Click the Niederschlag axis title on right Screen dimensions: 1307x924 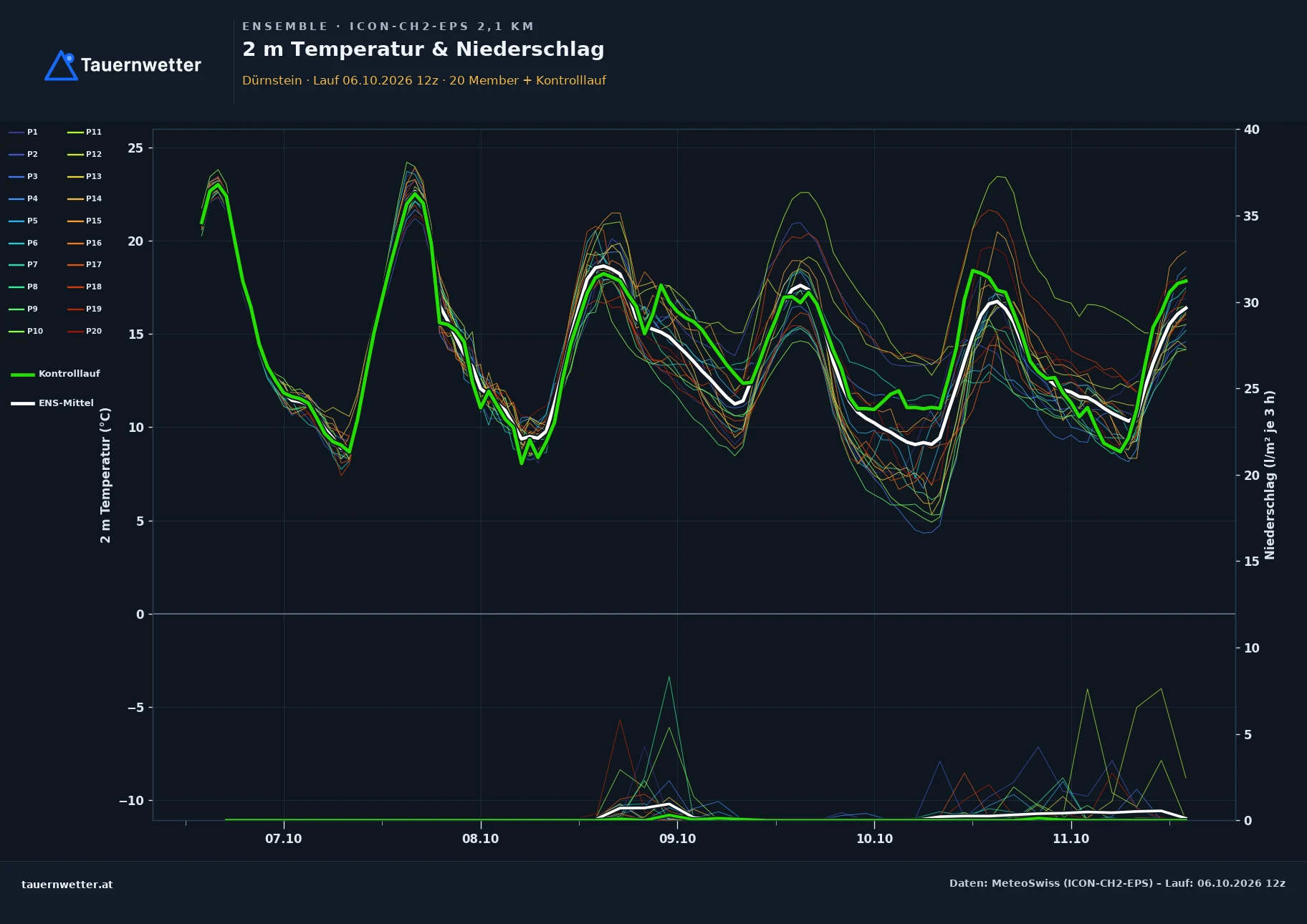click(x=1270, y=475)
